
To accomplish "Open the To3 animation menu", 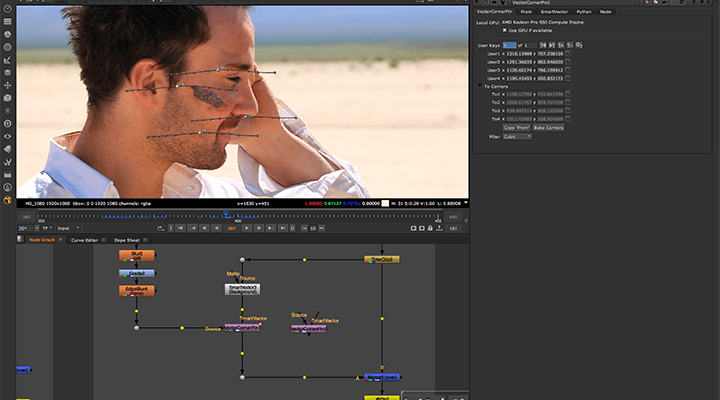I will 568,111.
